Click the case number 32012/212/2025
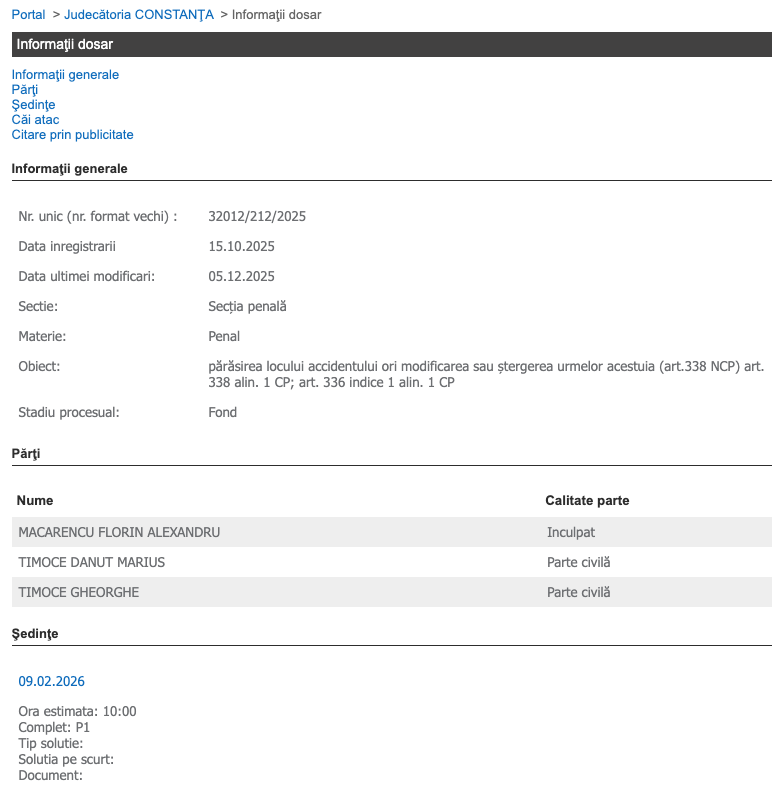This screenshot has height=792, width=772. tap(257, 216)
